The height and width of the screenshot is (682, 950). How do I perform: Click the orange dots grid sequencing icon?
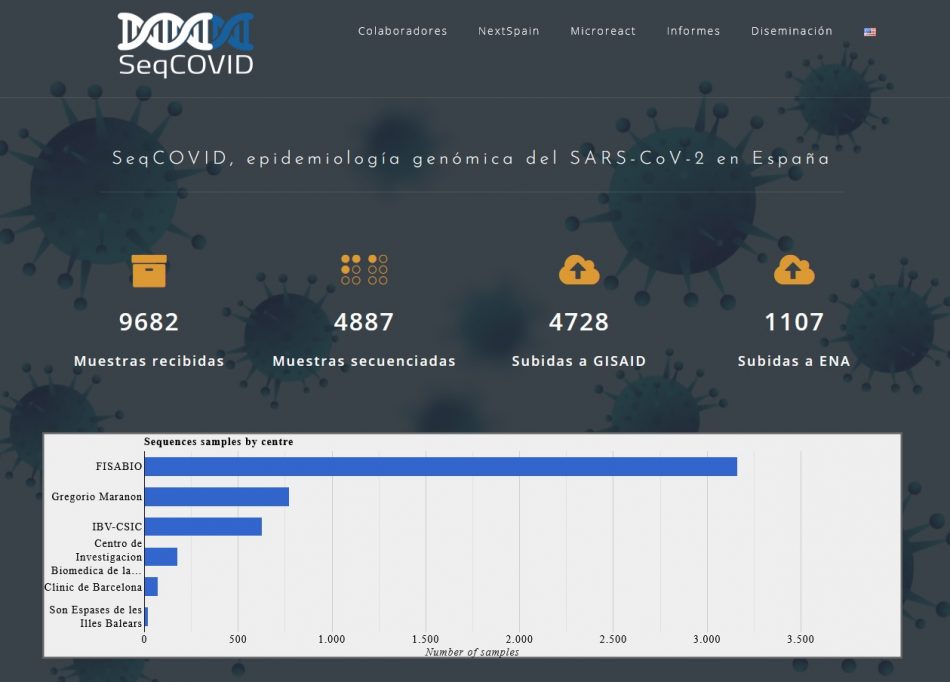click(364, 270)
